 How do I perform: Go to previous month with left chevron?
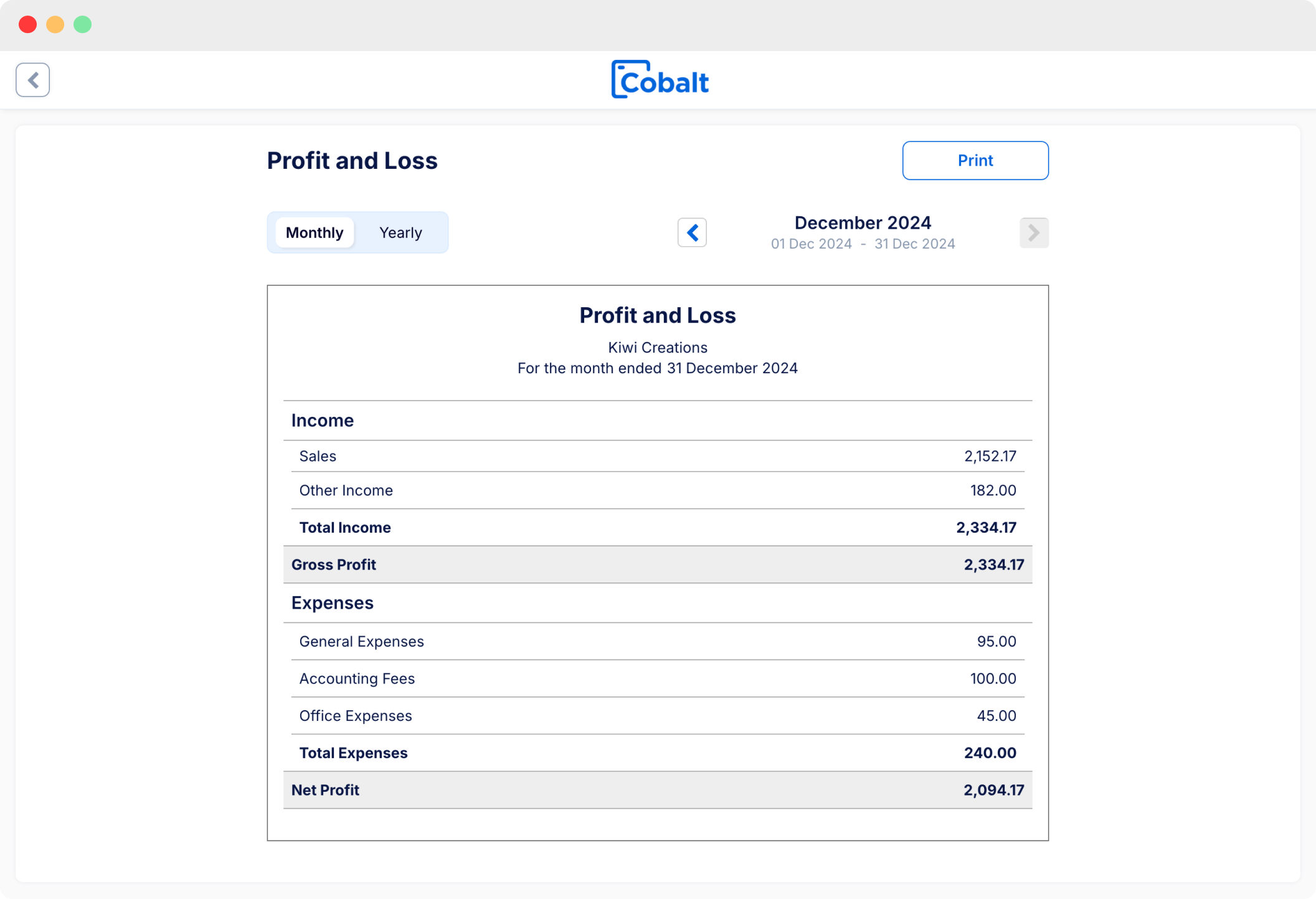tap(692, 232)
